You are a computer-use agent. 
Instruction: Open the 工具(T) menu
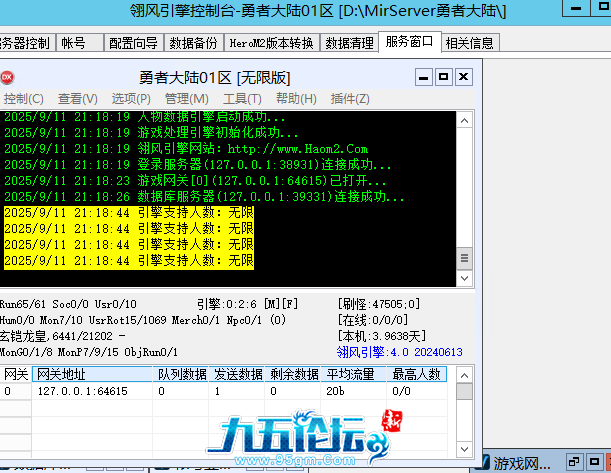(242, 99)
